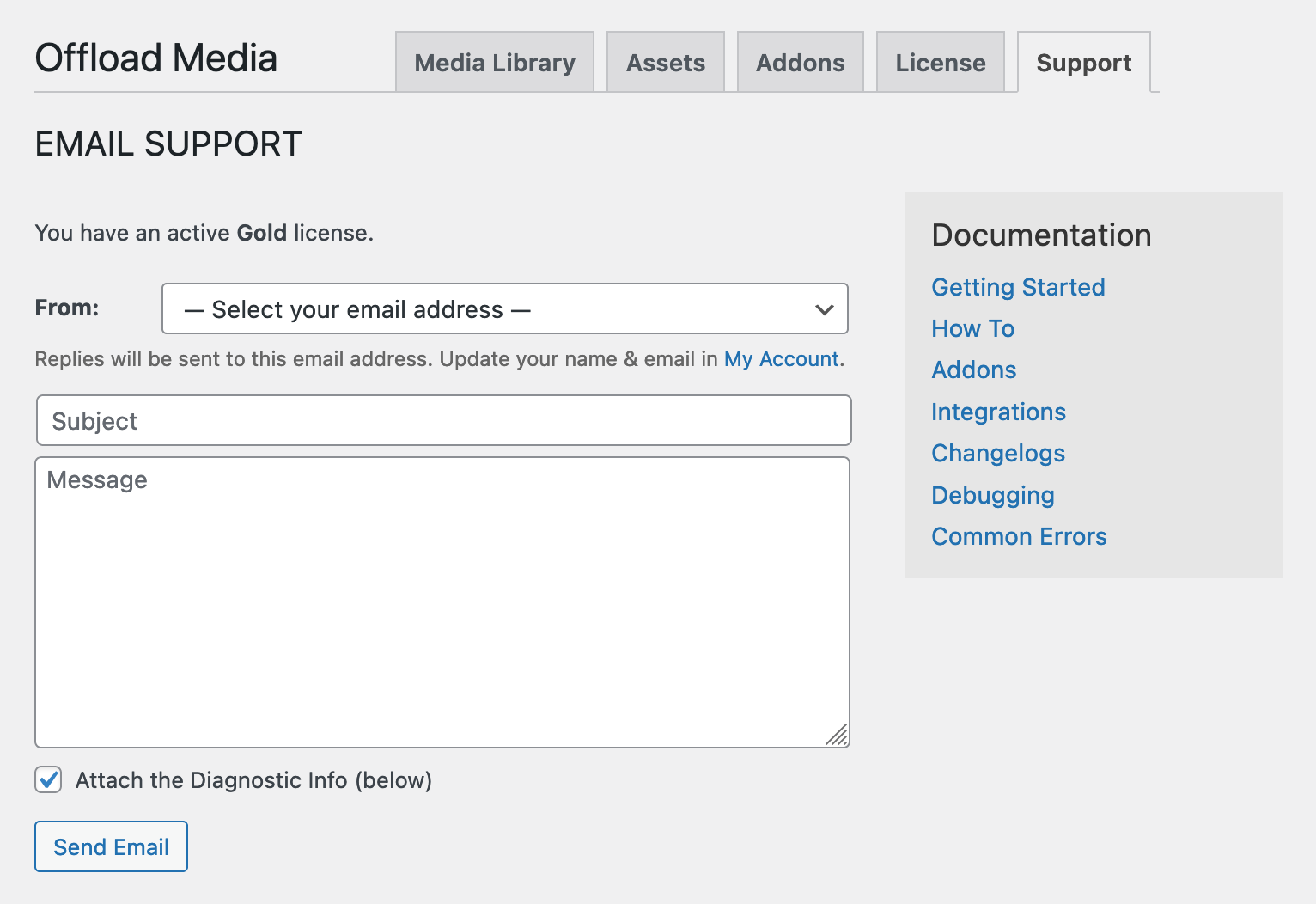This screenshot has height=904, width=1316.
Task: Focus the Message text area
Action: point(442,602)
